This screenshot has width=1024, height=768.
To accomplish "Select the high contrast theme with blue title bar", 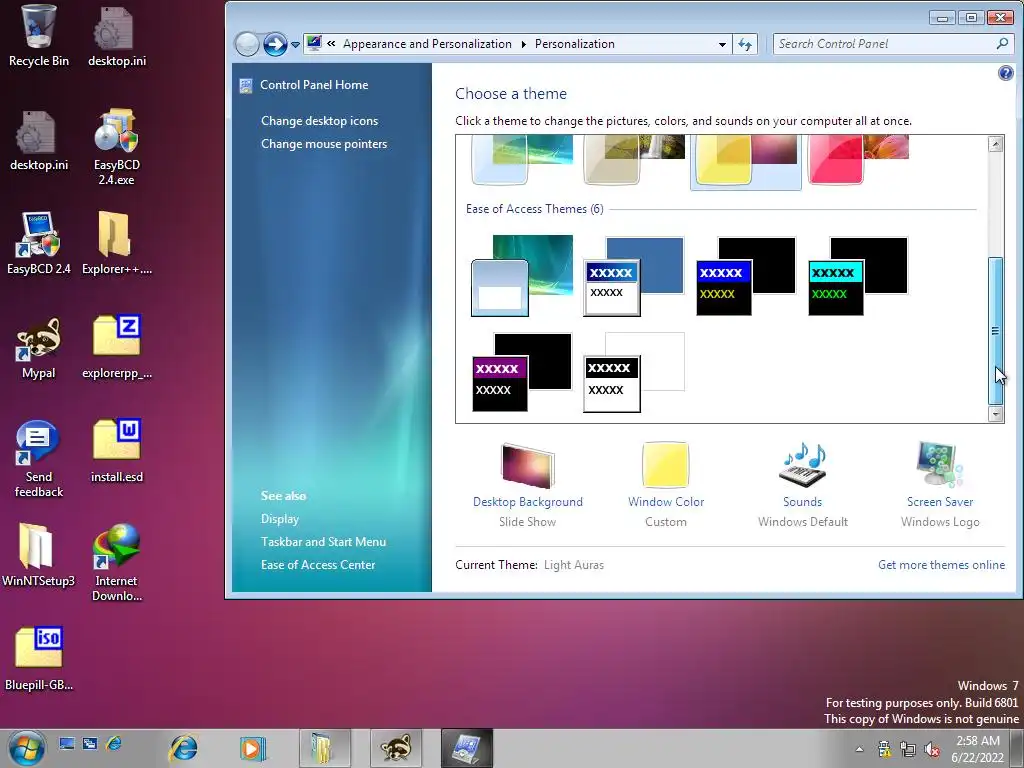I will [746, 276].
